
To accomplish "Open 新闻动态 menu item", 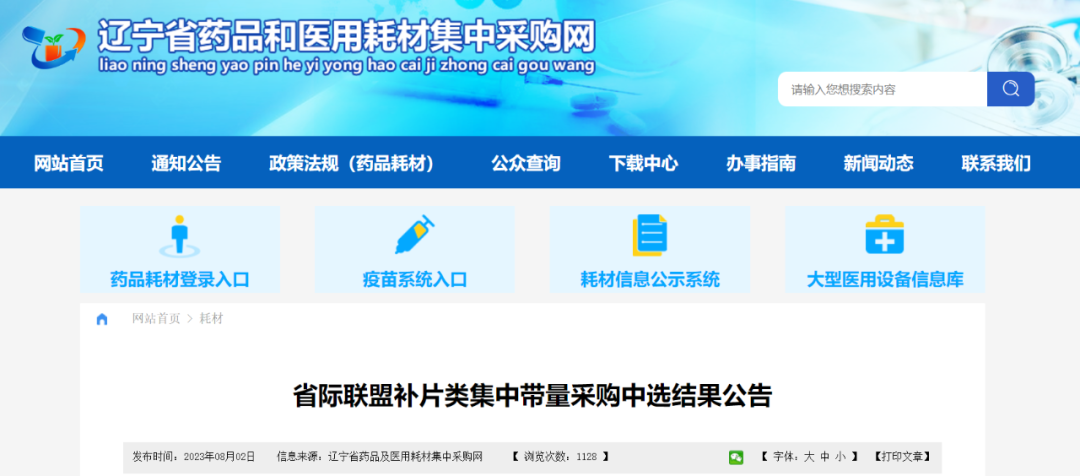I will click(x=878, y=163).
